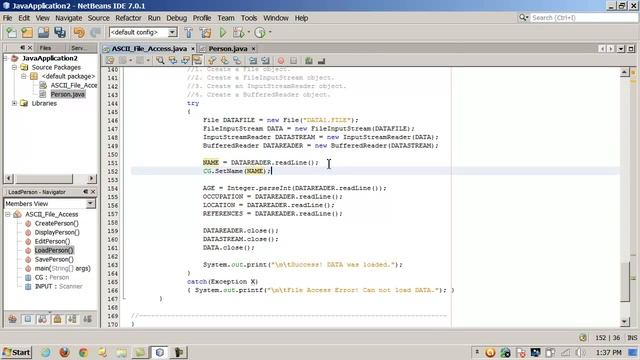Click the Debug Main Project icon
640x360 pixels.
(238, 33)
